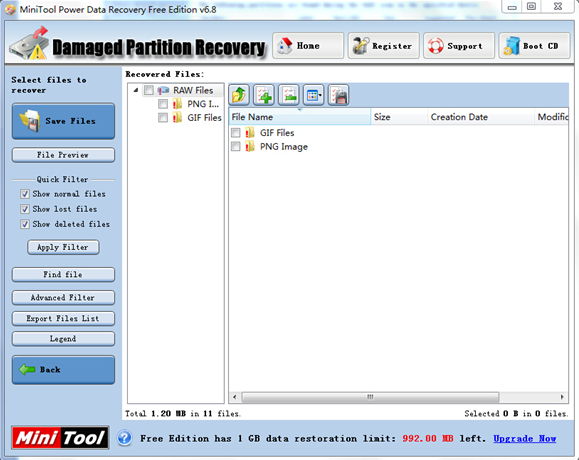
Task: Maximize the MiniTool window
Action: (531, 7)
